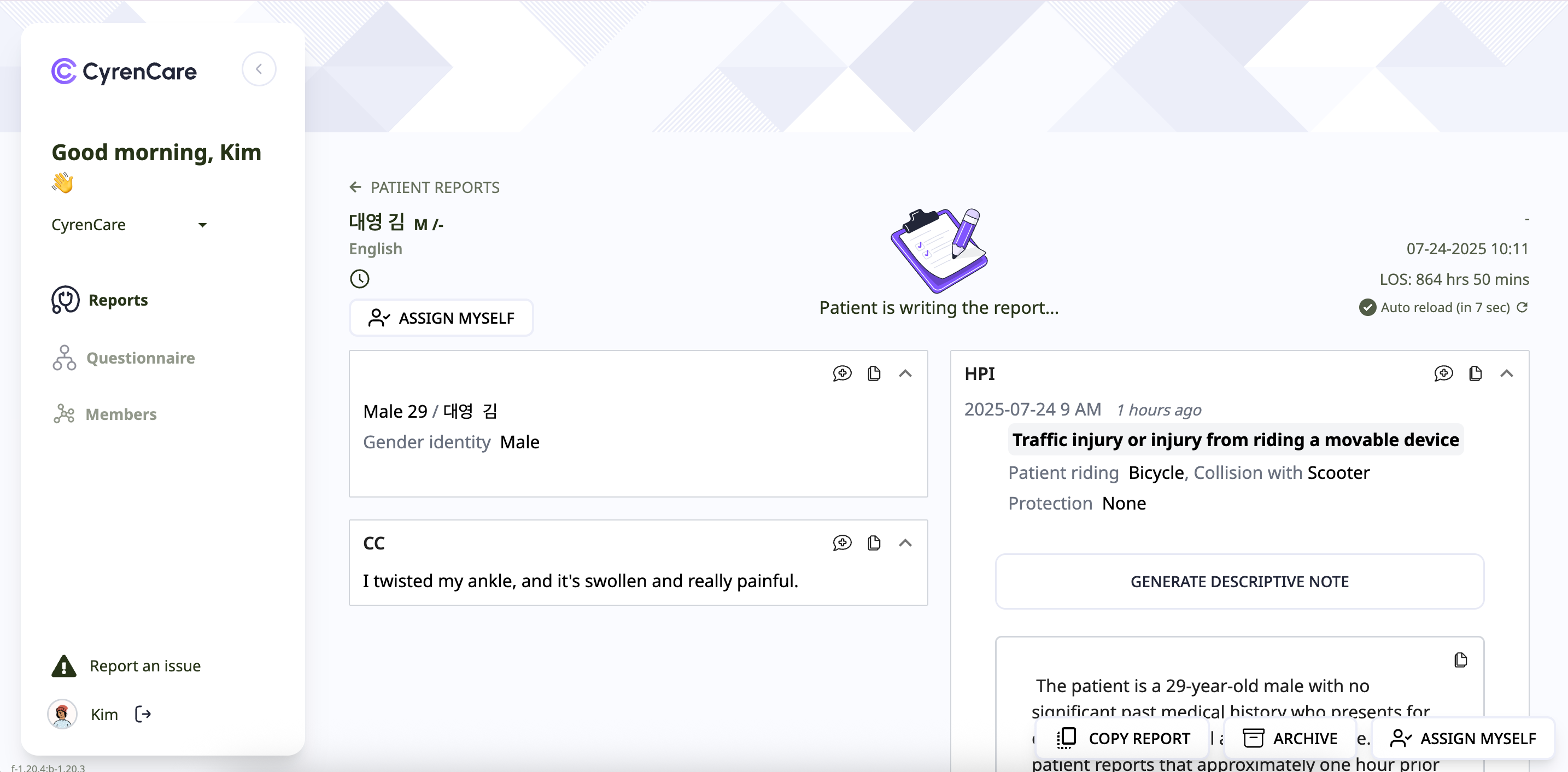Image resolution: width=1568 pixels, height=772 pixels.
Task: Collapse the left sidebar with the arrow button
Action: pos(259,69)
